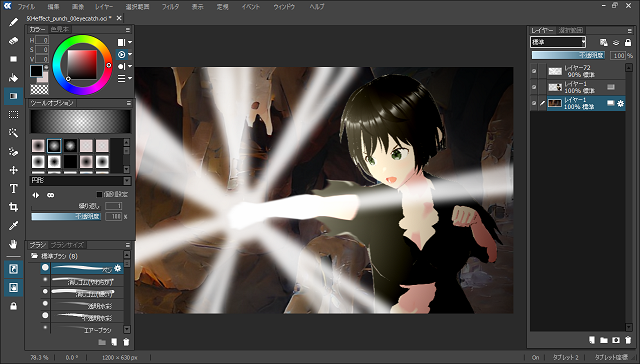Click the chain link icon in tool options
Viewport: 640px width, 364px height.
[50, 195]
